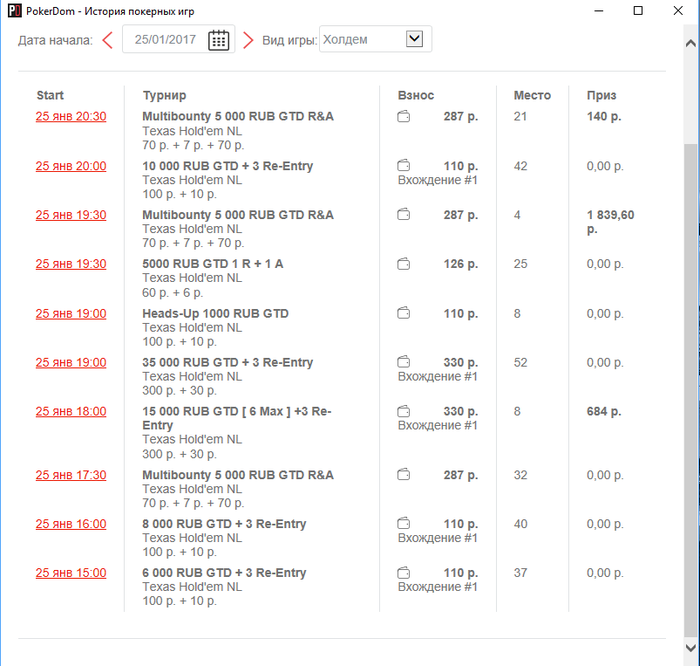Expand the Вид игры Холдем dropdown arrow
Image resolution: width=700 pixels, height=666 pixels.
pyautogui.click(x=414, y=39)
